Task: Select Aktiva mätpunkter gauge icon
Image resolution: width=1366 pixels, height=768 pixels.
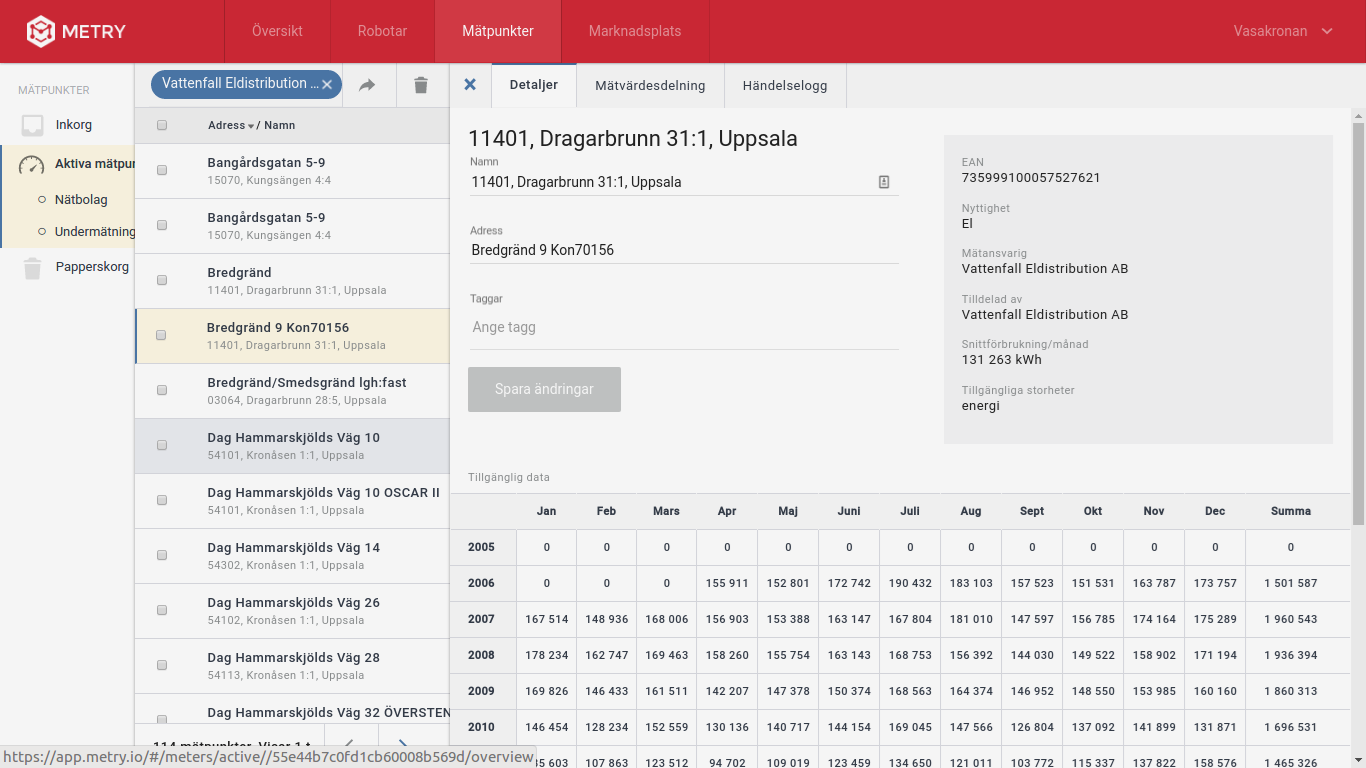Action: (32, 164)
